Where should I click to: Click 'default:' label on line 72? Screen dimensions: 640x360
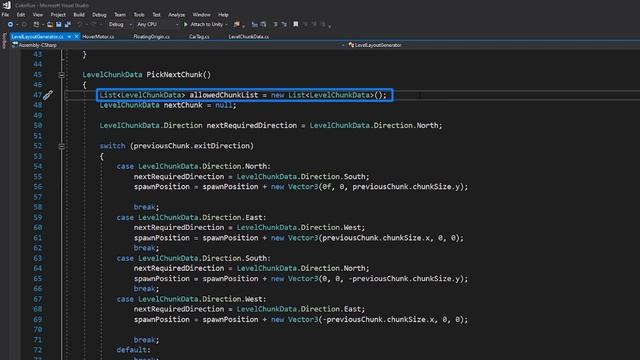pyautogui.click(x=133, y=350)
